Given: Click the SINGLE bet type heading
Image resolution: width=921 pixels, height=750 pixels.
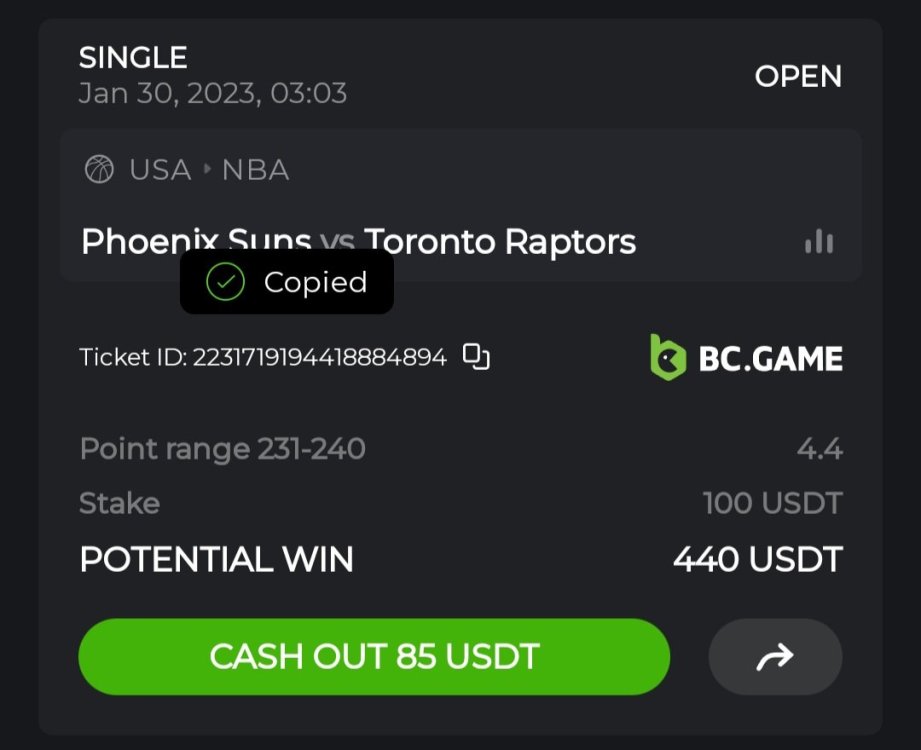Looking at the screenshot, I should 133,58.
